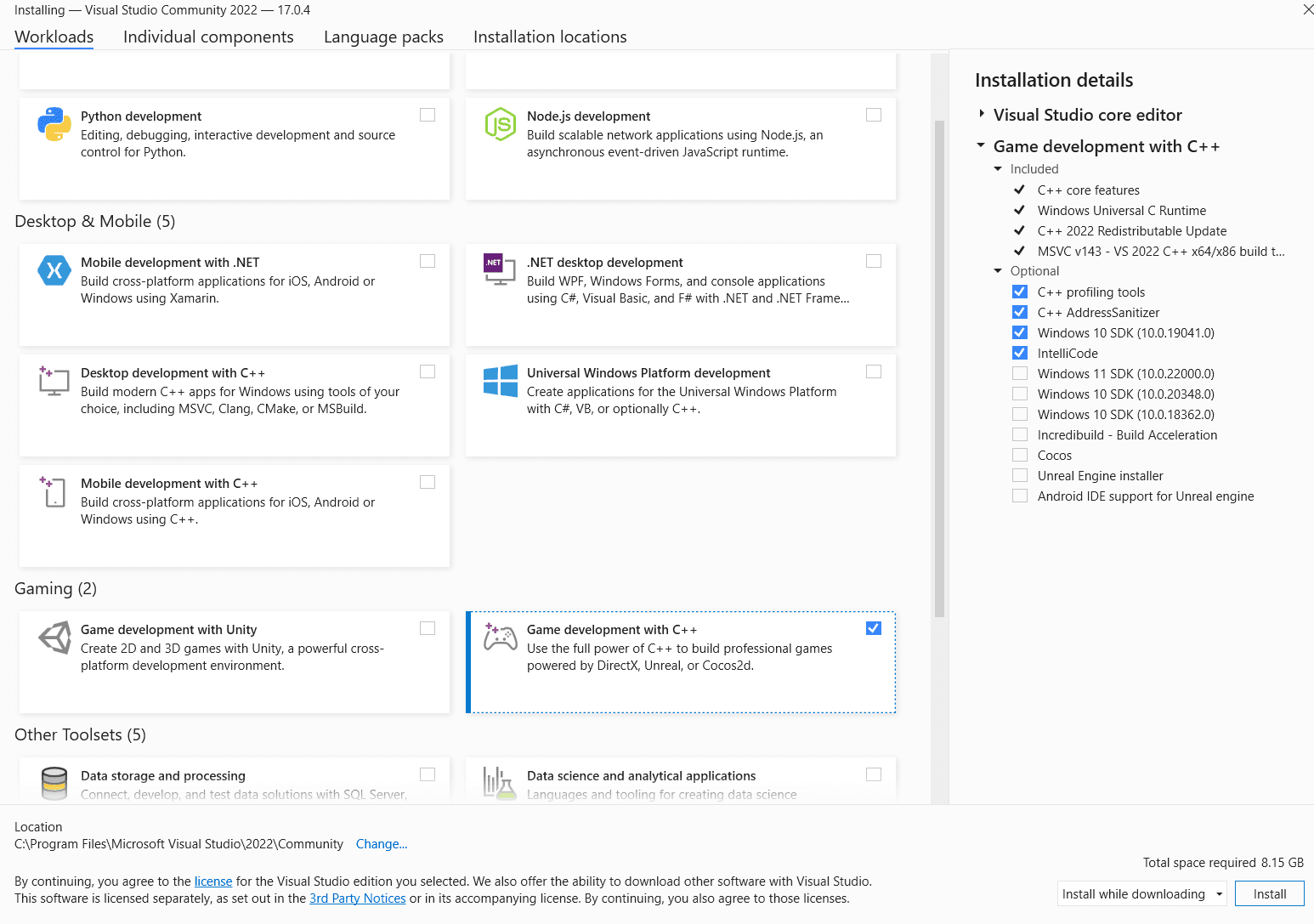
Task: Click the game controller icon for C++ games
Action: click(x=500, y=638)
